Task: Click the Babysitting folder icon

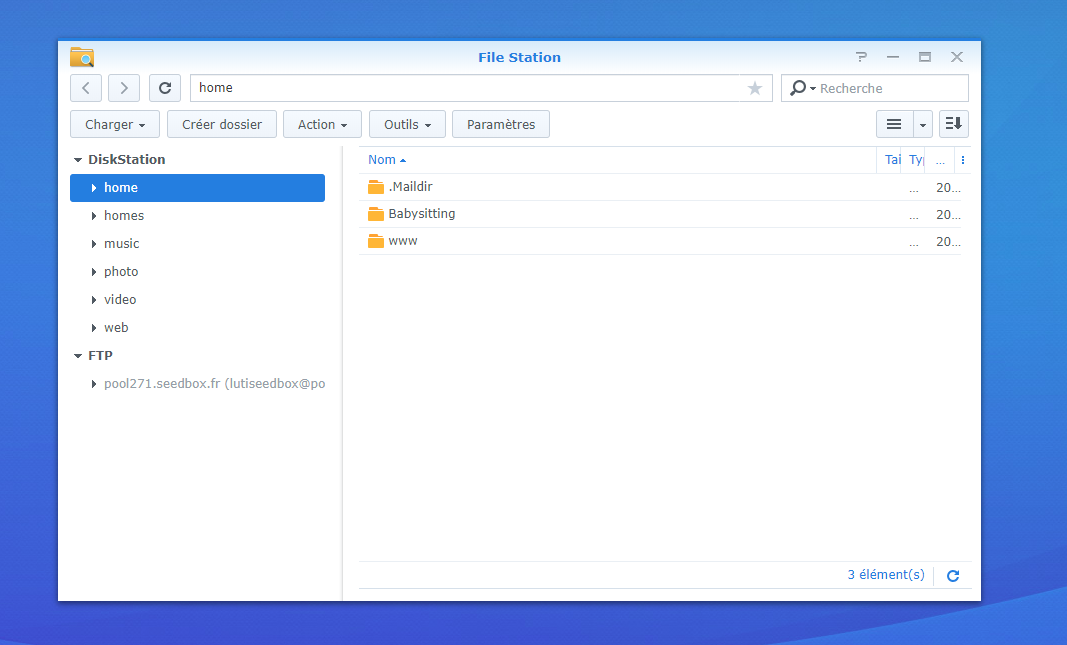Action: click(x=376, y=214)
